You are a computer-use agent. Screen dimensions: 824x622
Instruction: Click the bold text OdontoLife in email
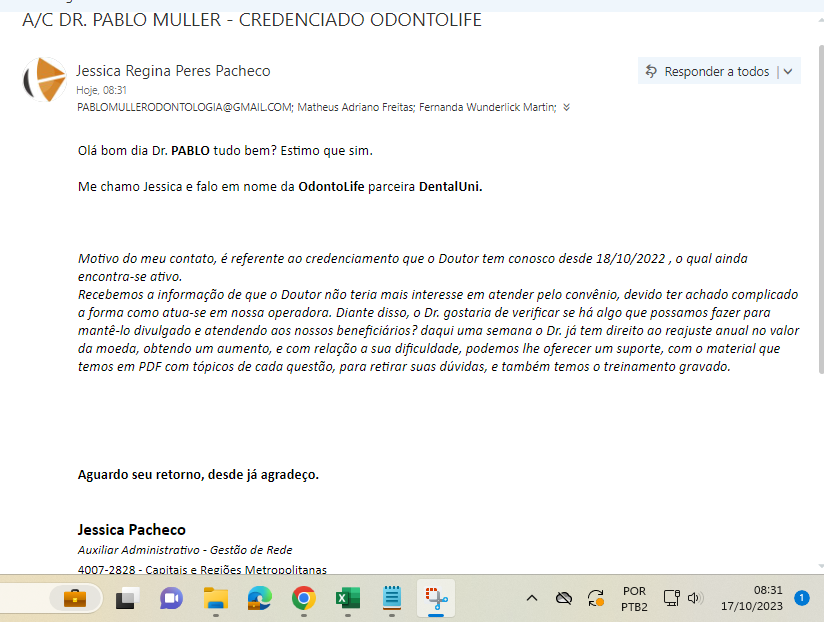point(331,186)
